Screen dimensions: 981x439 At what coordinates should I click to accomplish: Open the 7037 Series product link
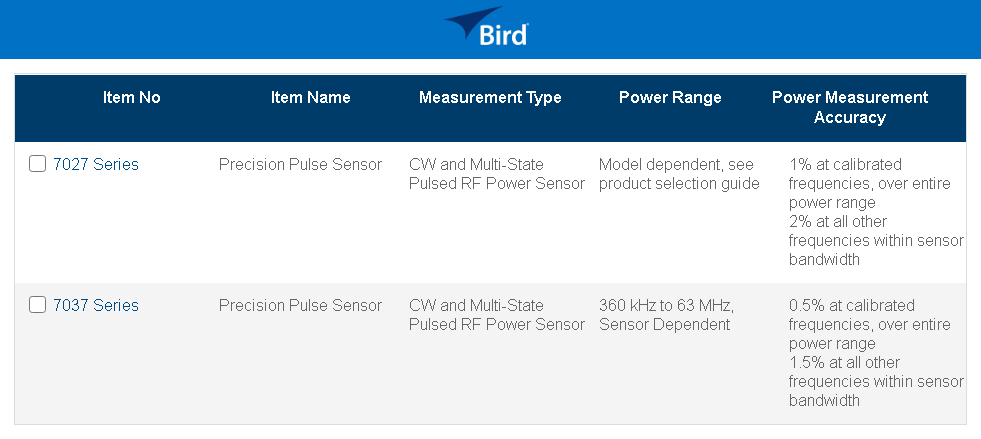click(x=96, y=306)
